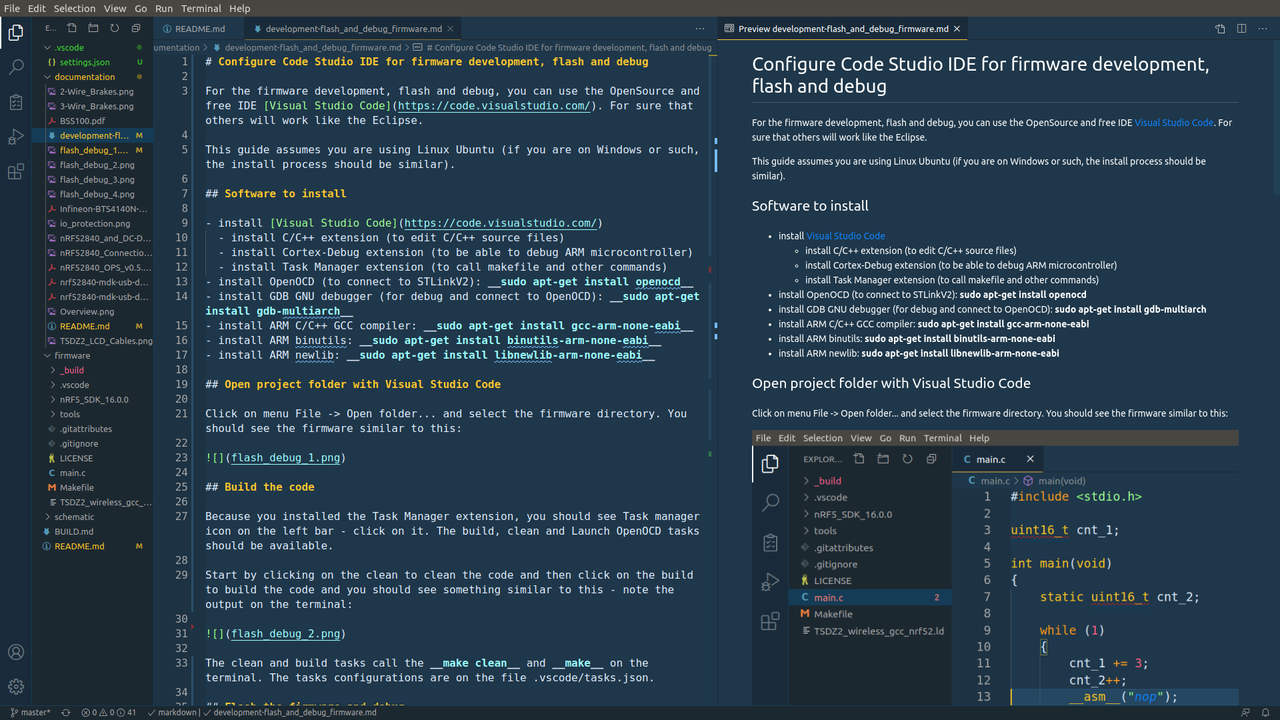Follow the Visual Studio Code link in the preview install list
Image resolution: width=1280 pixels, height=720 pixels.
(845, 236)
